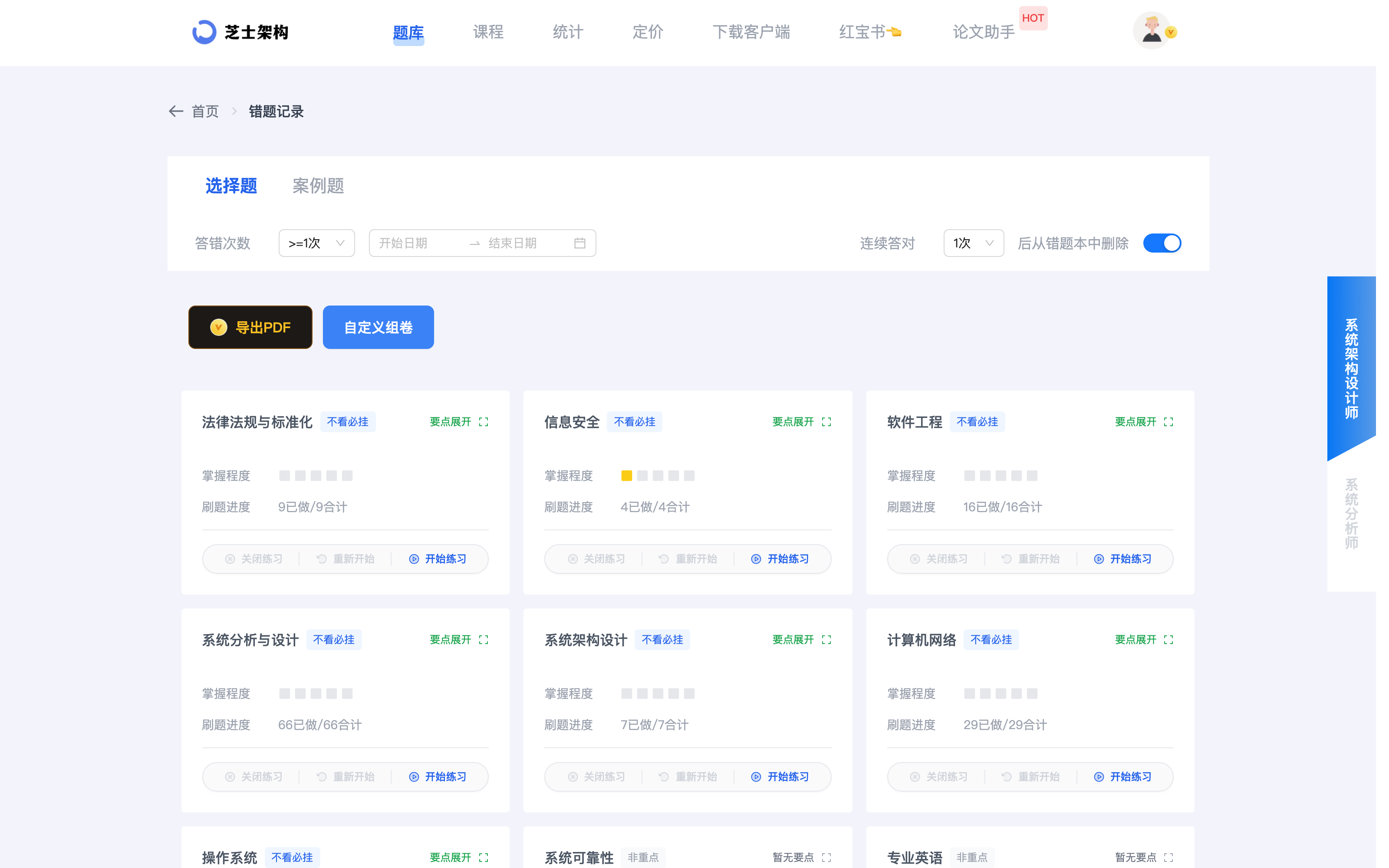This screenshot has height=868, width=1389.
Task: Open 论文助手 in the navigation
Action: coord(984,32)
